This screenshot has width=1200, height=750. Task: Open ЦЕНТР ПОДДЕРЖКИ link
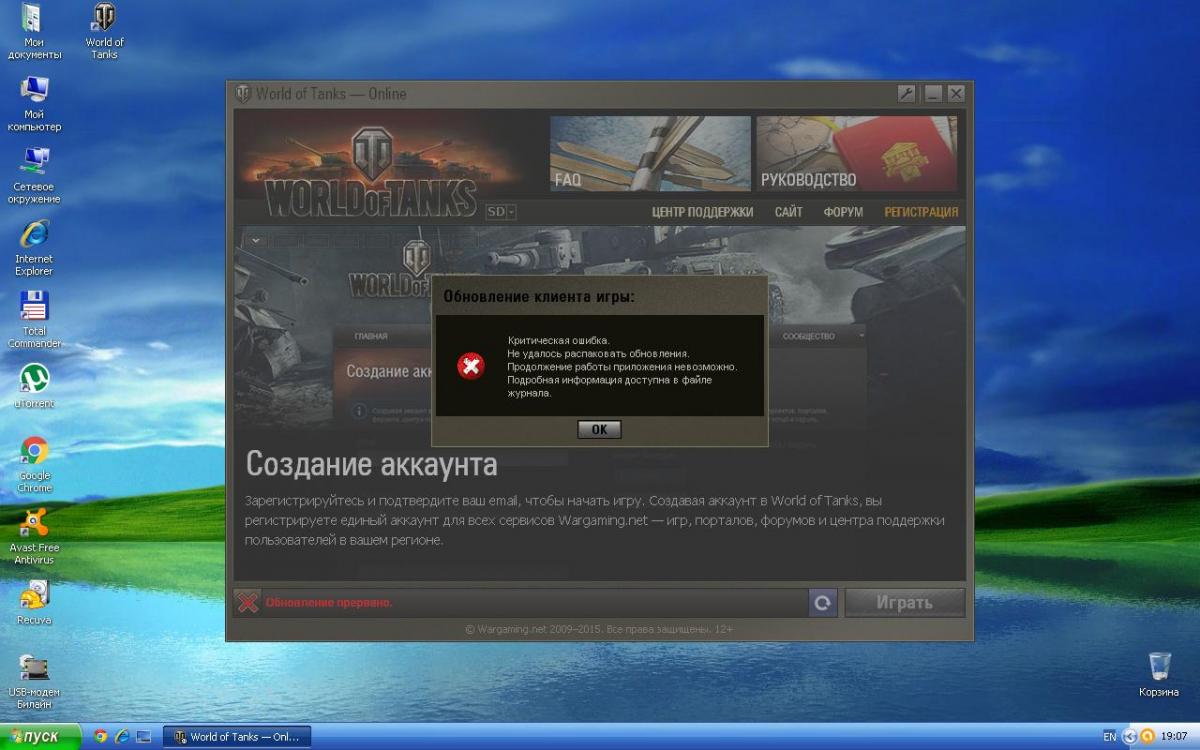point(702,212)
